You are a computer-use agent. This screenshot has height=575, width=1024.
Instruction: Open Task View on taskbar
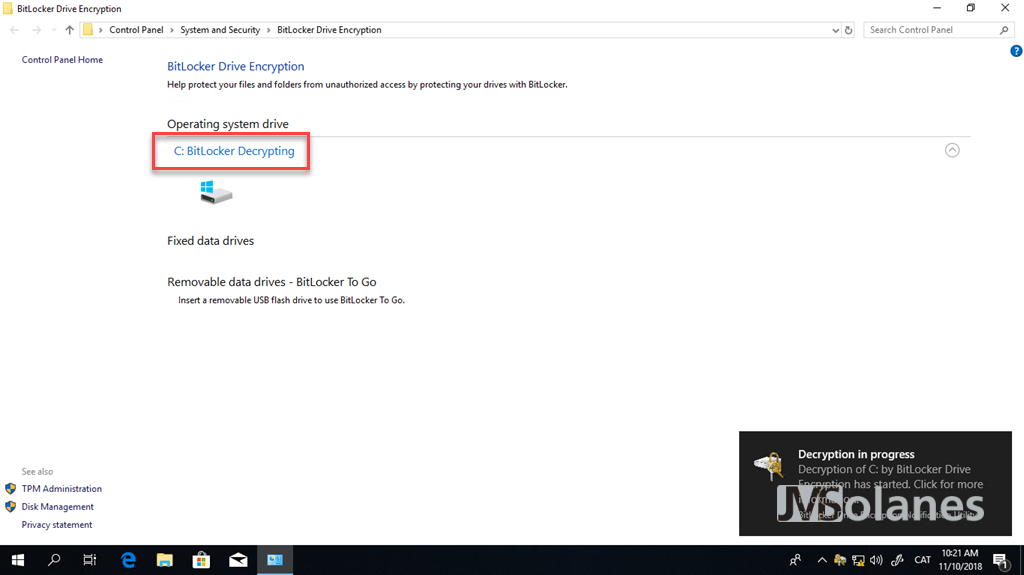(89, 560)
